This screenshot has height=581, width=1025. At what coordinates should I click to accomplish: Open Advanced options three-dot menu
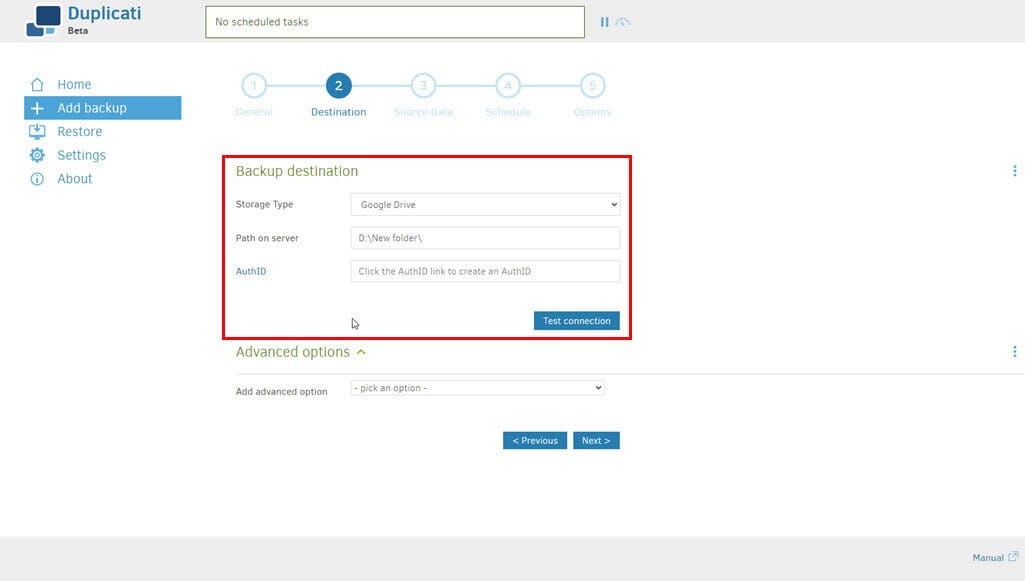[1015, 352]
